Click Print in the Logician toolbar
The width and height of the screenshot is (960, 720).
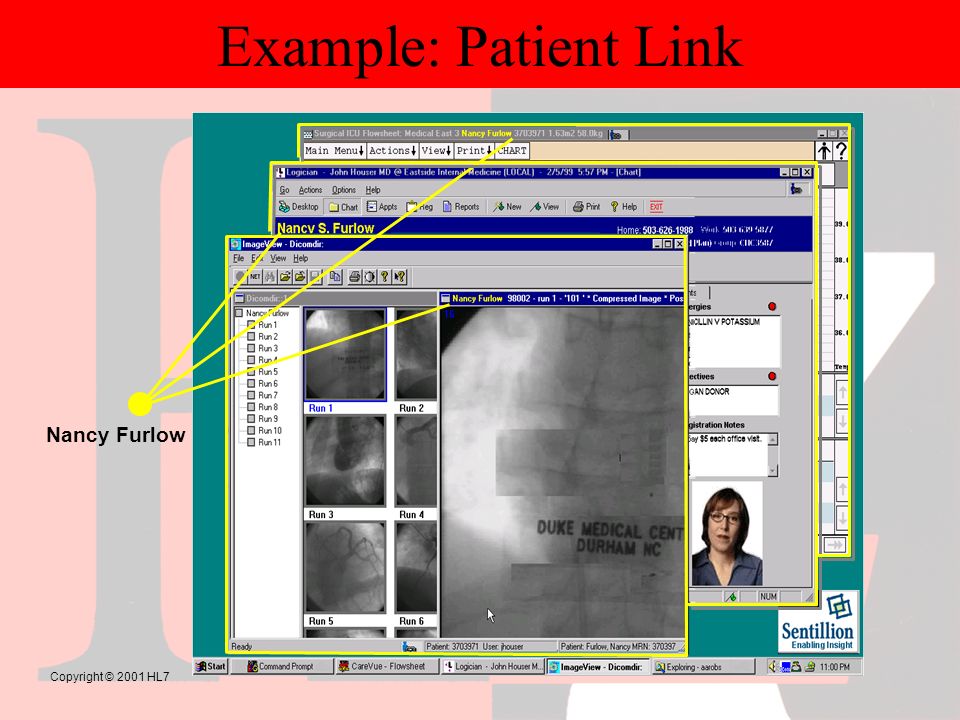click(587, 207)
